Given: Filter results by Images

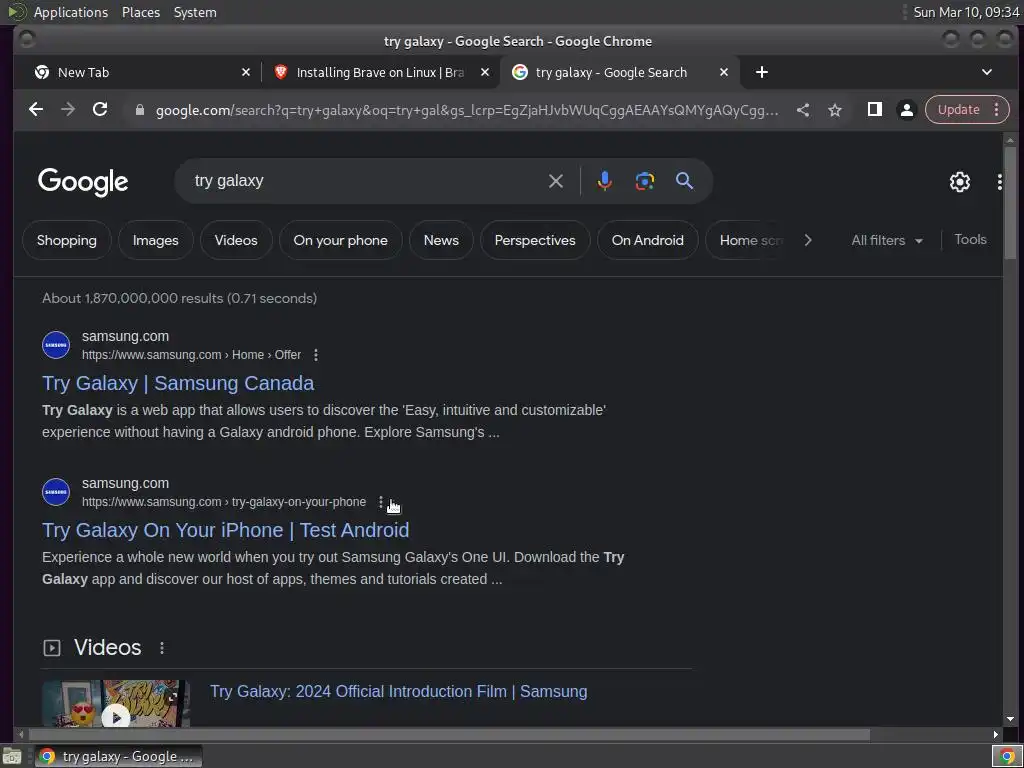Looking at the screenshot, I should click(155, 240).
